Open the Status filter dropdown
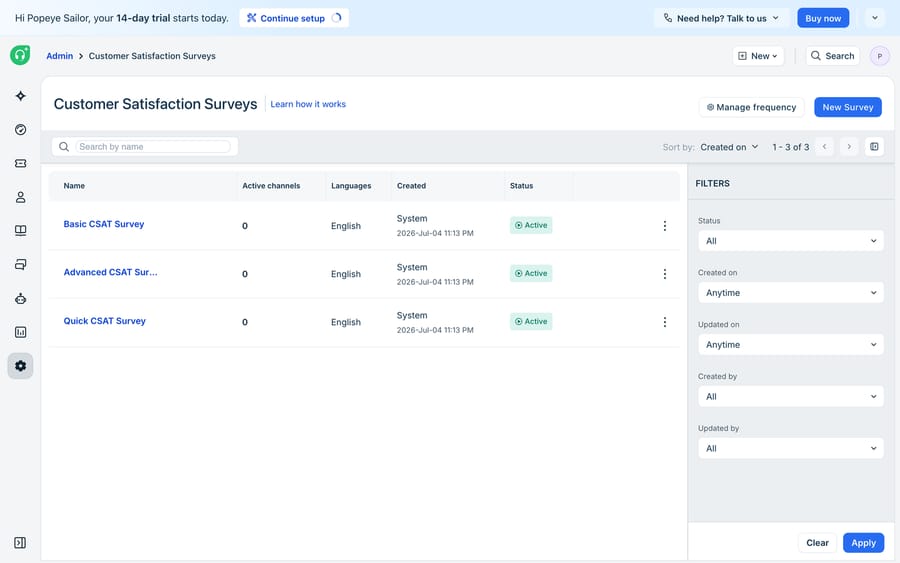Screen dimensions: 900x563 coord(790,241)
